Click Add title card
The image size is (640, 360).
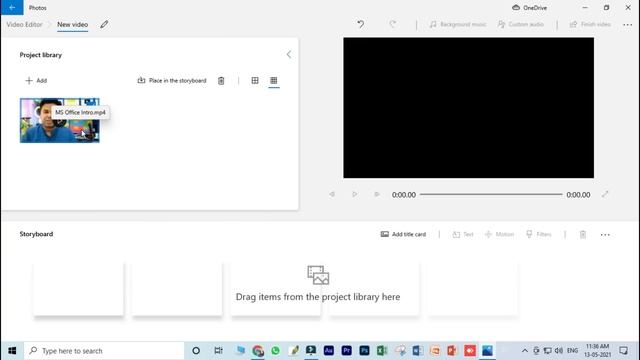(x=403, y=234)
